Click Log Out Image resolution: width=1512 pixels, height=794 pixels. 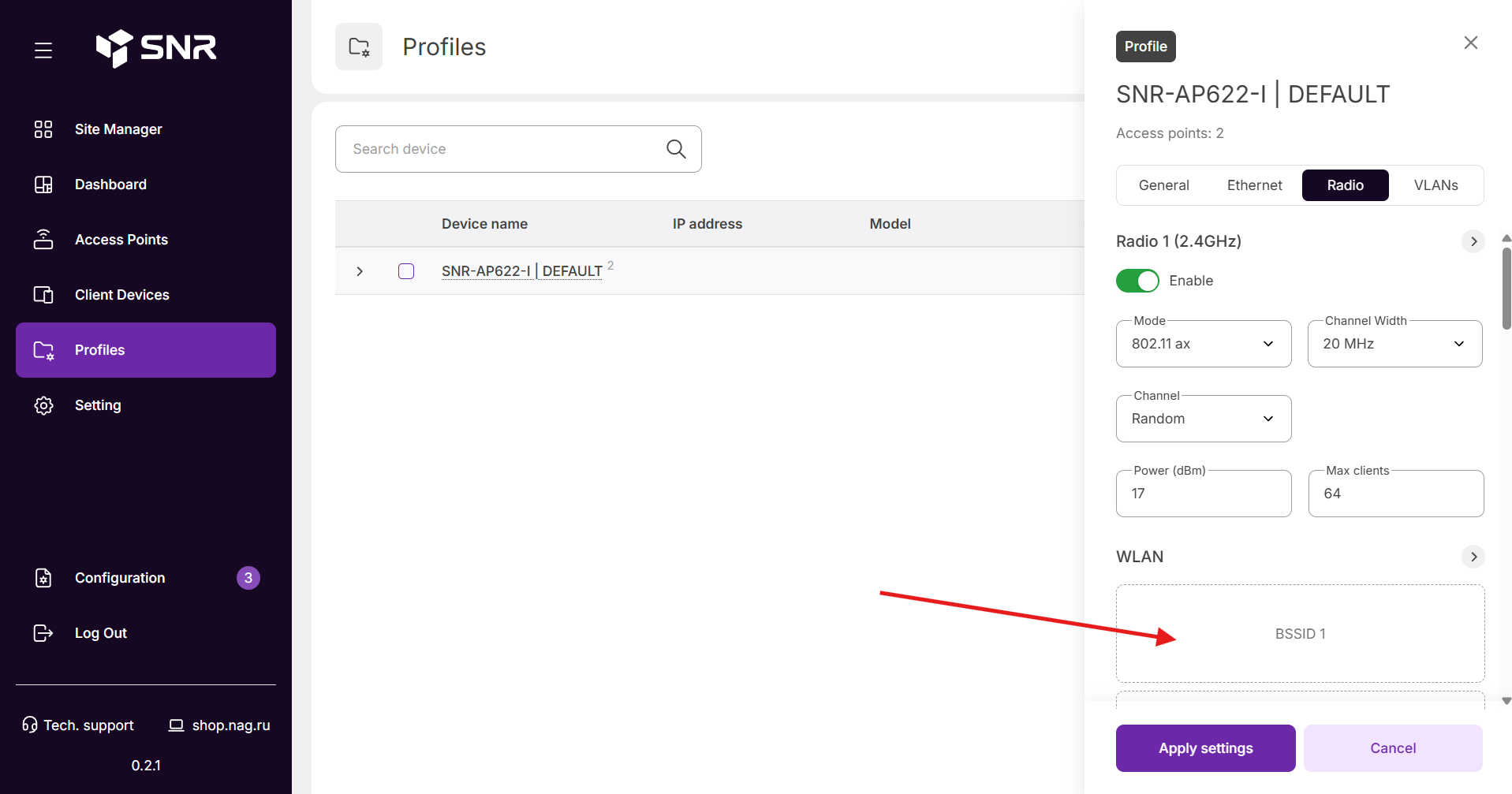[x=146, y=633]
